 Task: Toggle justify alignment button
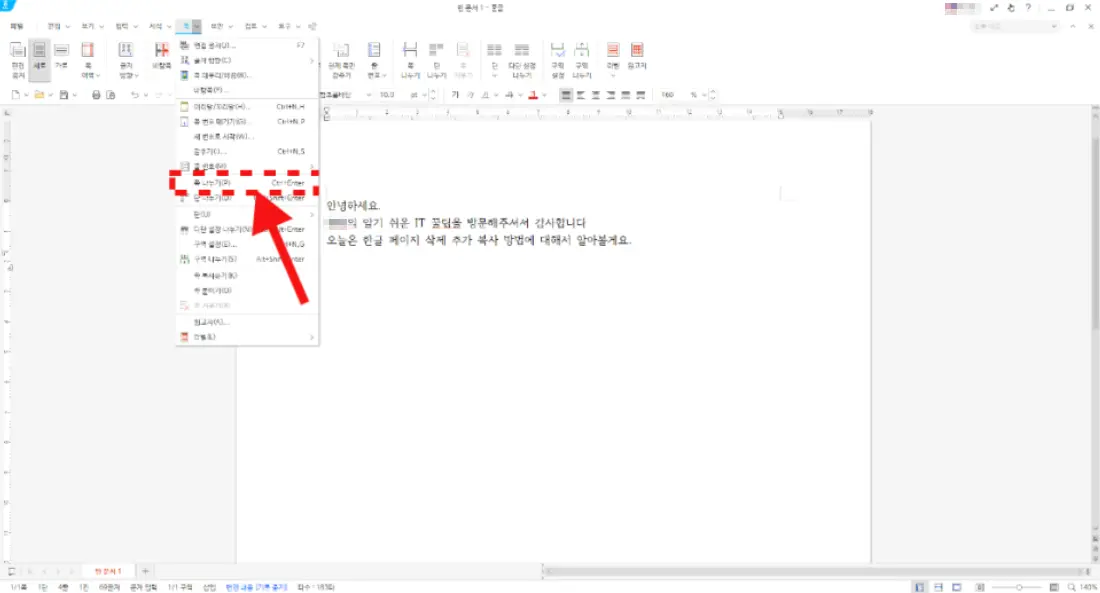[x=566, y=95]
